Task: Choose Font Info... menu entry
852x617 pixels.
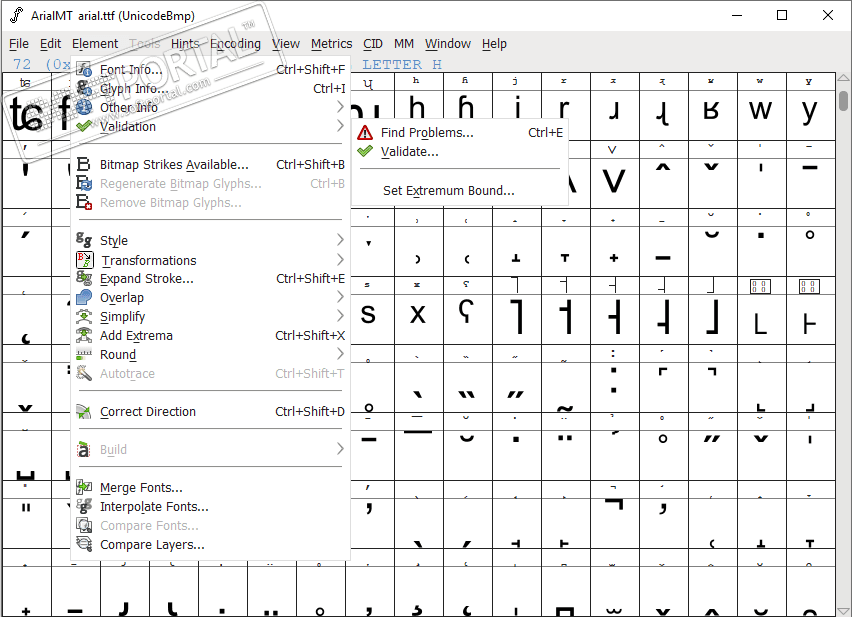Action: tap(211, 70)
